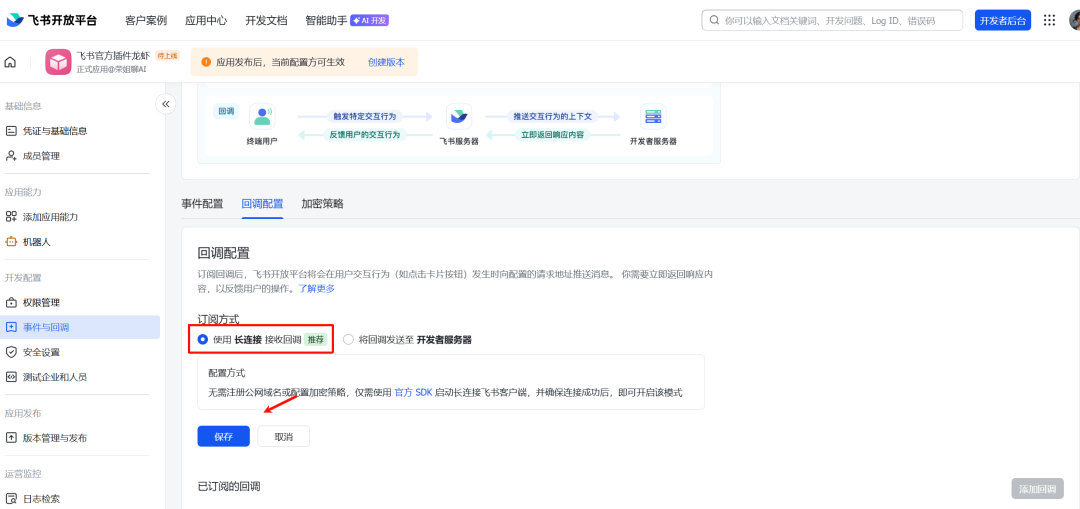Open the 官方 SDK link
This screenshot has width=1080, height=509.
coord(413,393)
